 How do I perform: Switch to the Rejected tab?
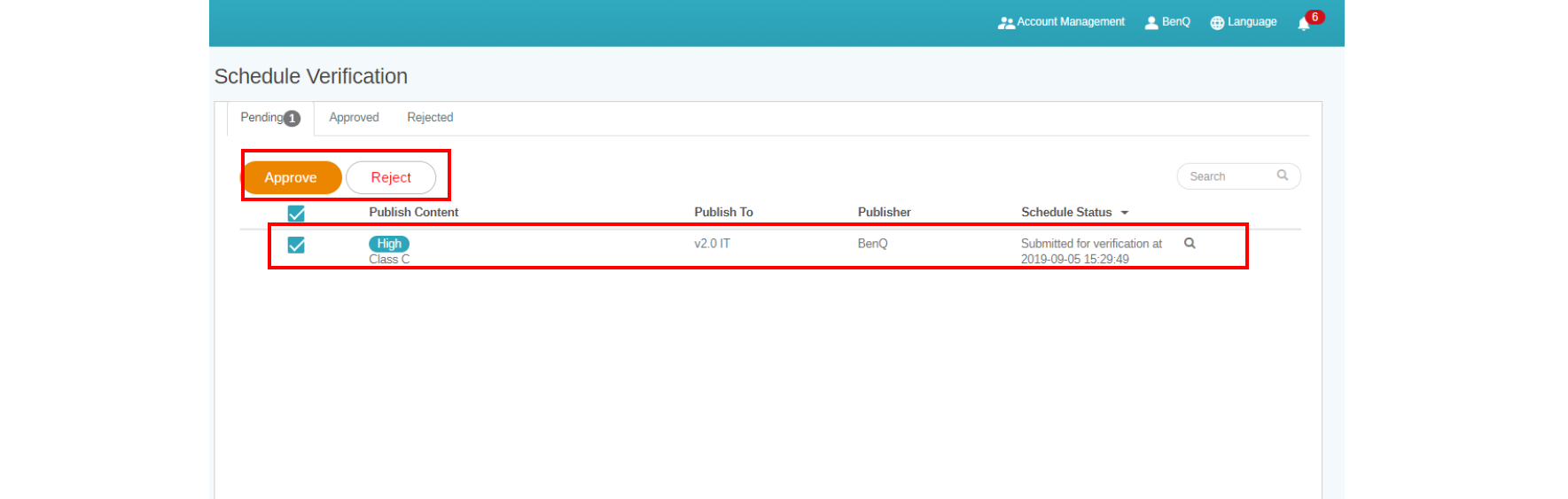pos(430,118)
